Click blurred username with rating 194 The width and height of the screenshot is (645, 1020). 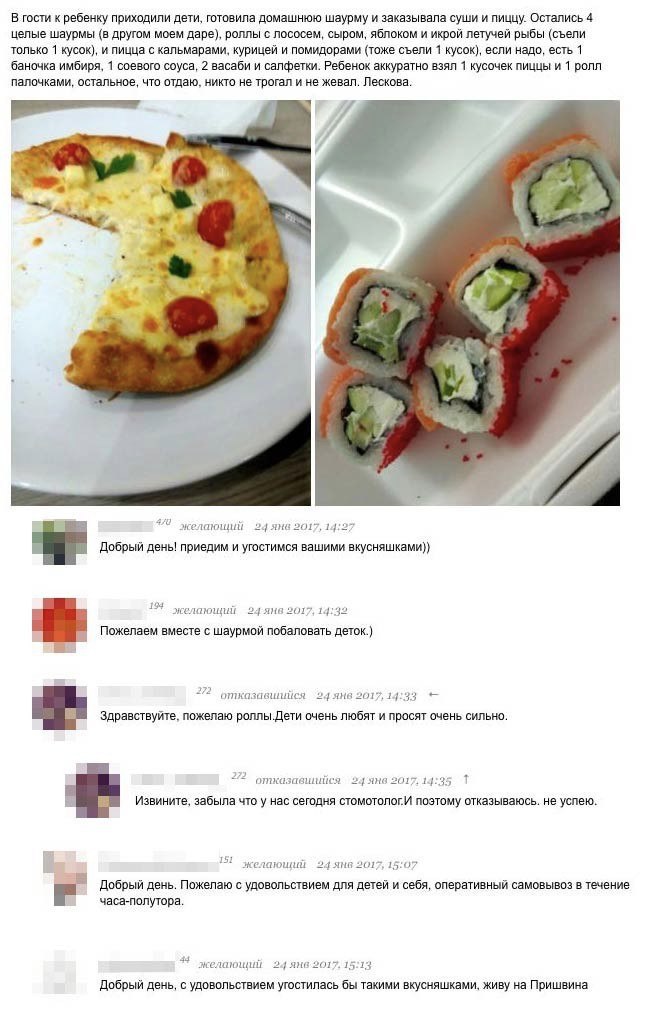coord(122,610)
